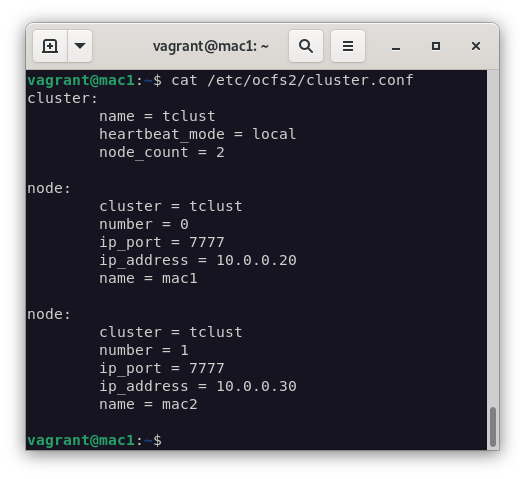Click the ip_address = 10.0.0.20 line

click(x=198, y=260)
